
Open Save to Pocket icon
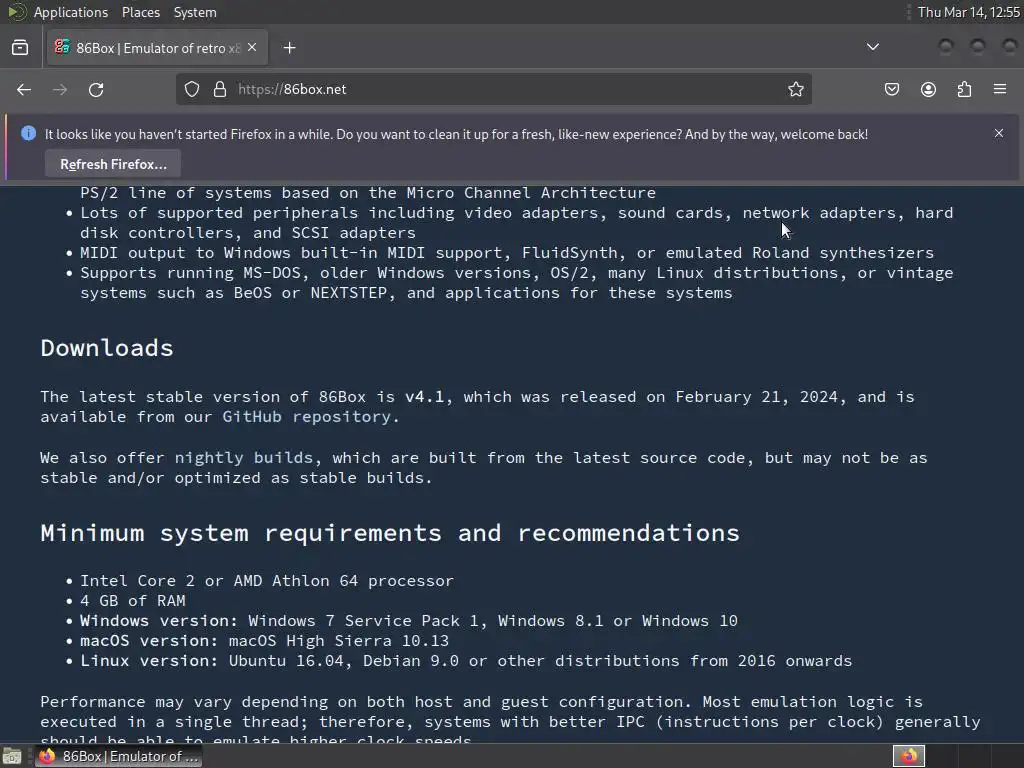892,89
